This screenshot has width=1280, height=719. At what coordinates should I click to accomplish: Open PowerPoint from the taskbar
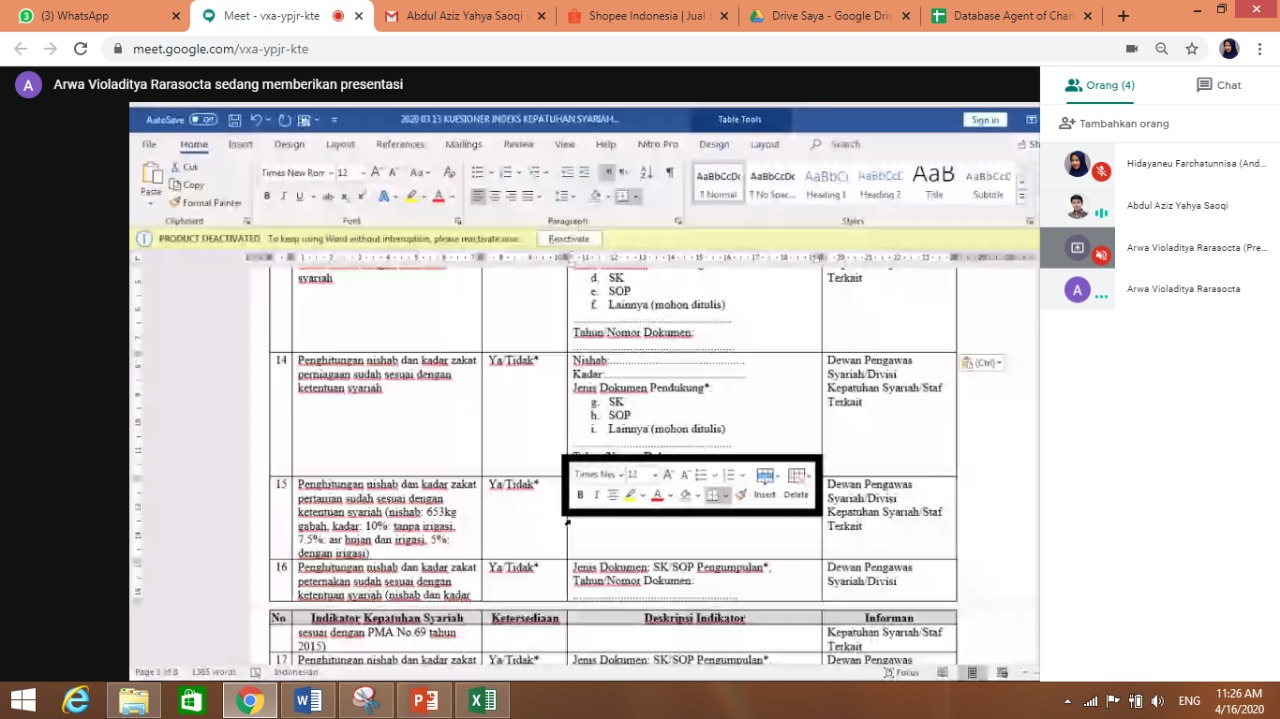(425, 700)
